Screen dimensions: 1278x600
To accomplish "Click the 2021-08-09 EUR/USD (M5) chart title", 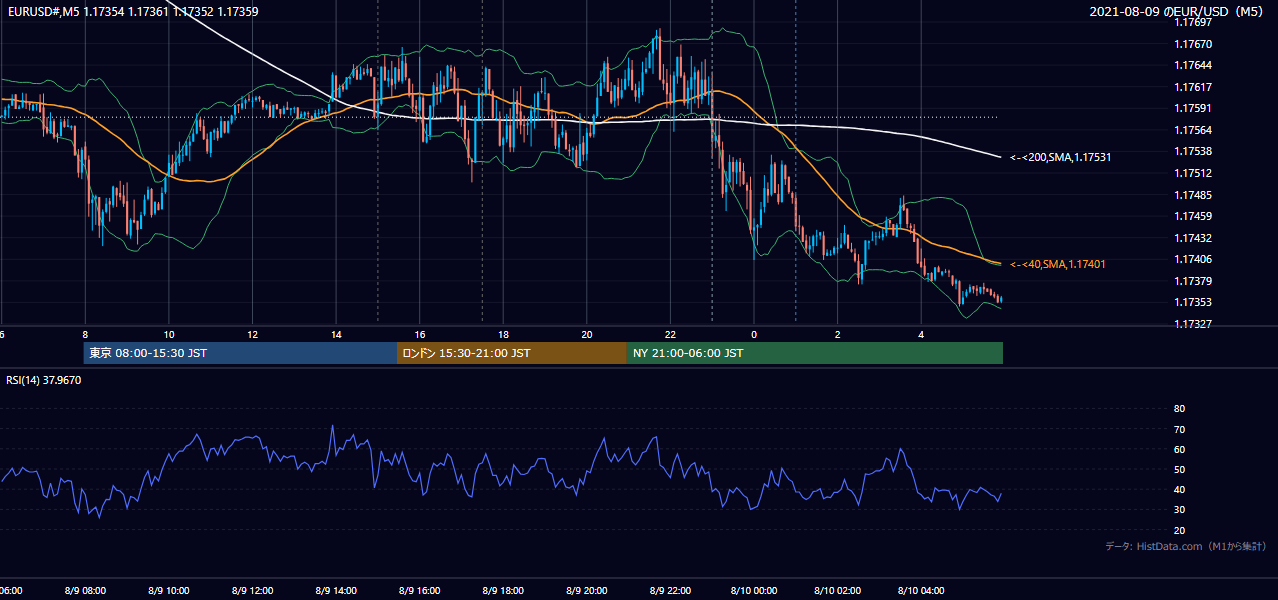I will click(1178, 12).
